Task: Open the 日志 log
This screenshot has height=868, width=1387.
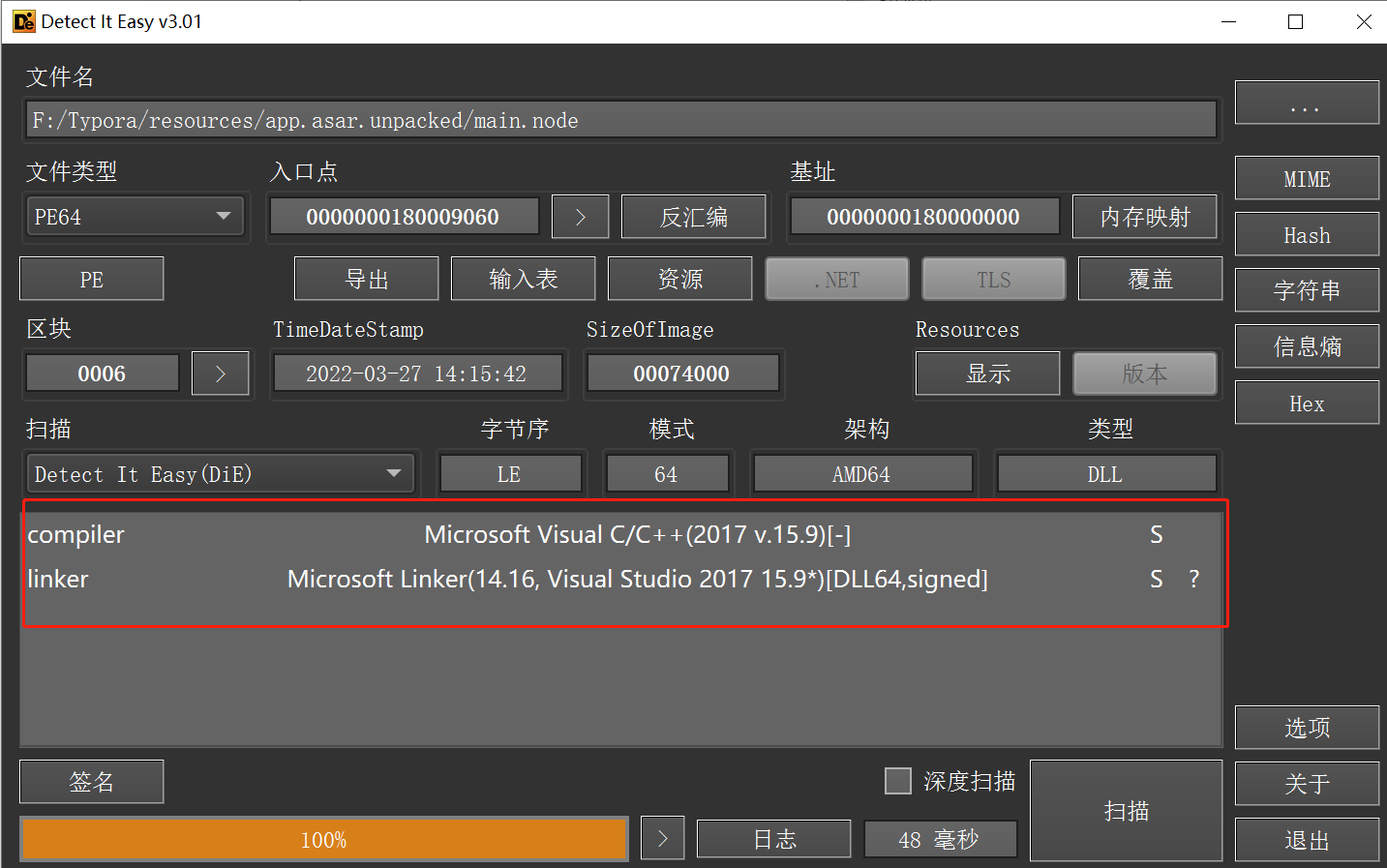Action: click(774, 839)
